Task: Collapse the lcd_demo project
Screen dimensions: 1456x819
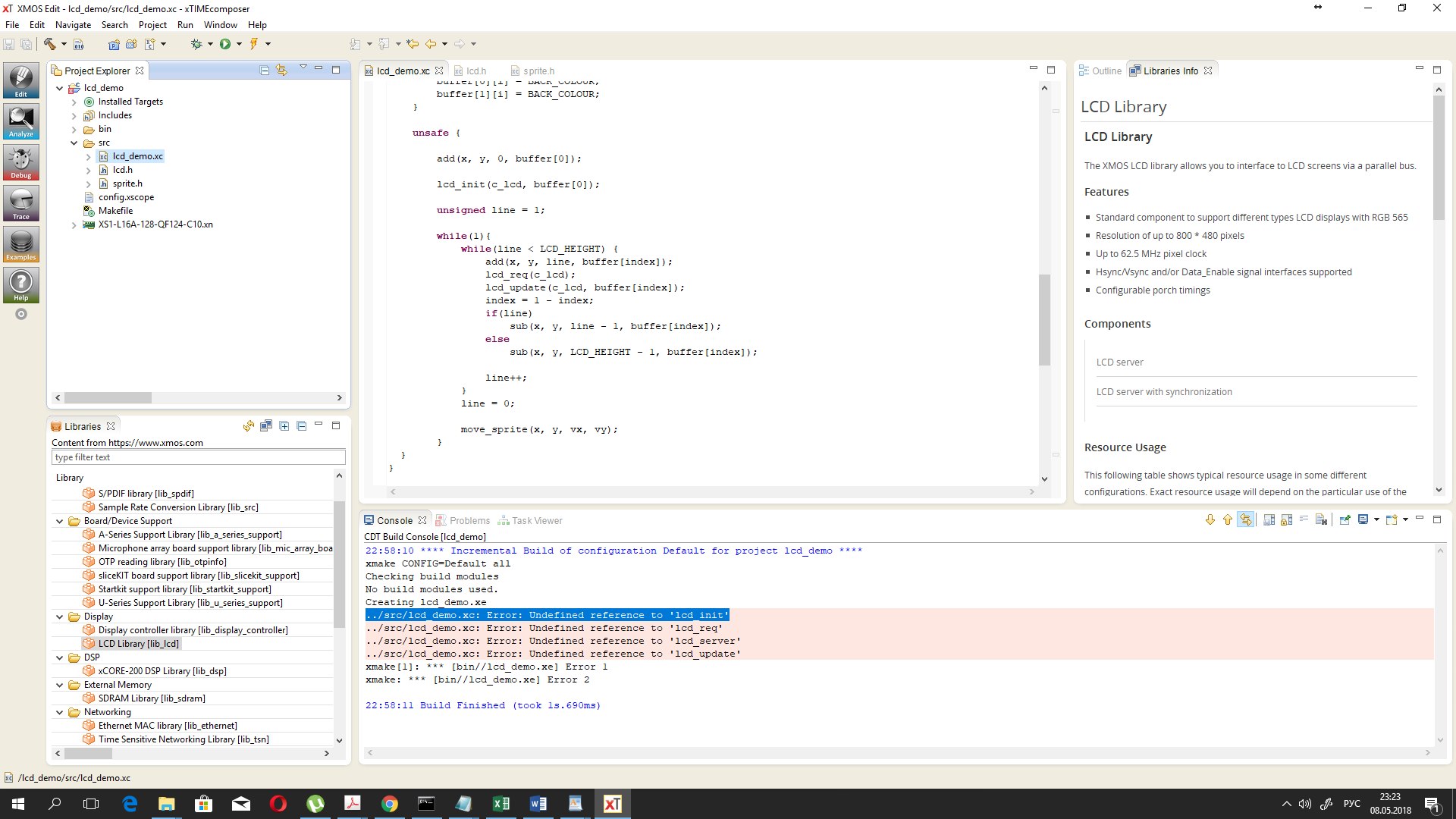Action: (59, 88)
